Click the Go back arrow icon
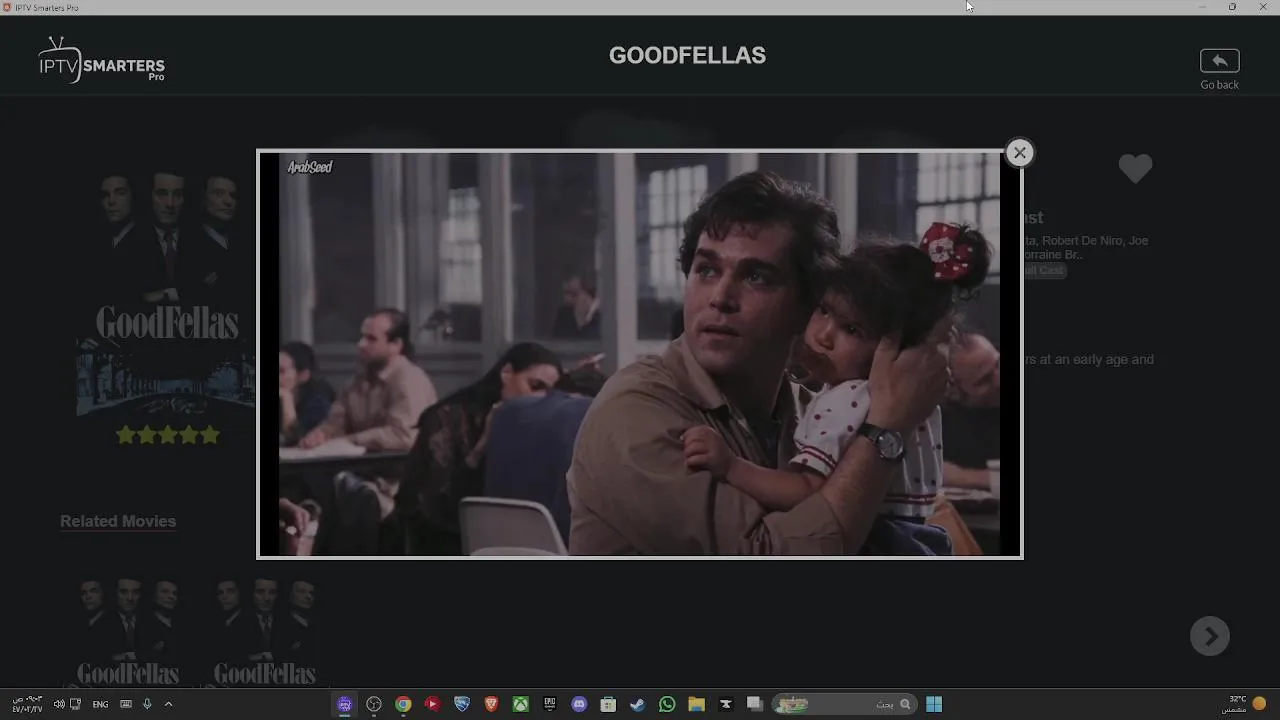 [1219, 61]
